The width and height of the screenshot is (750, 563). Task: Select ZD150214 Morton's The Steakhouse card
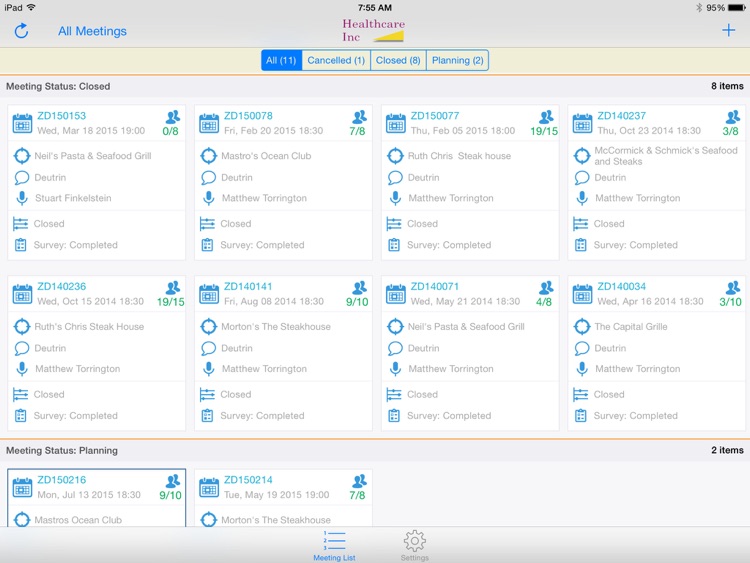(x=283, y=498)
